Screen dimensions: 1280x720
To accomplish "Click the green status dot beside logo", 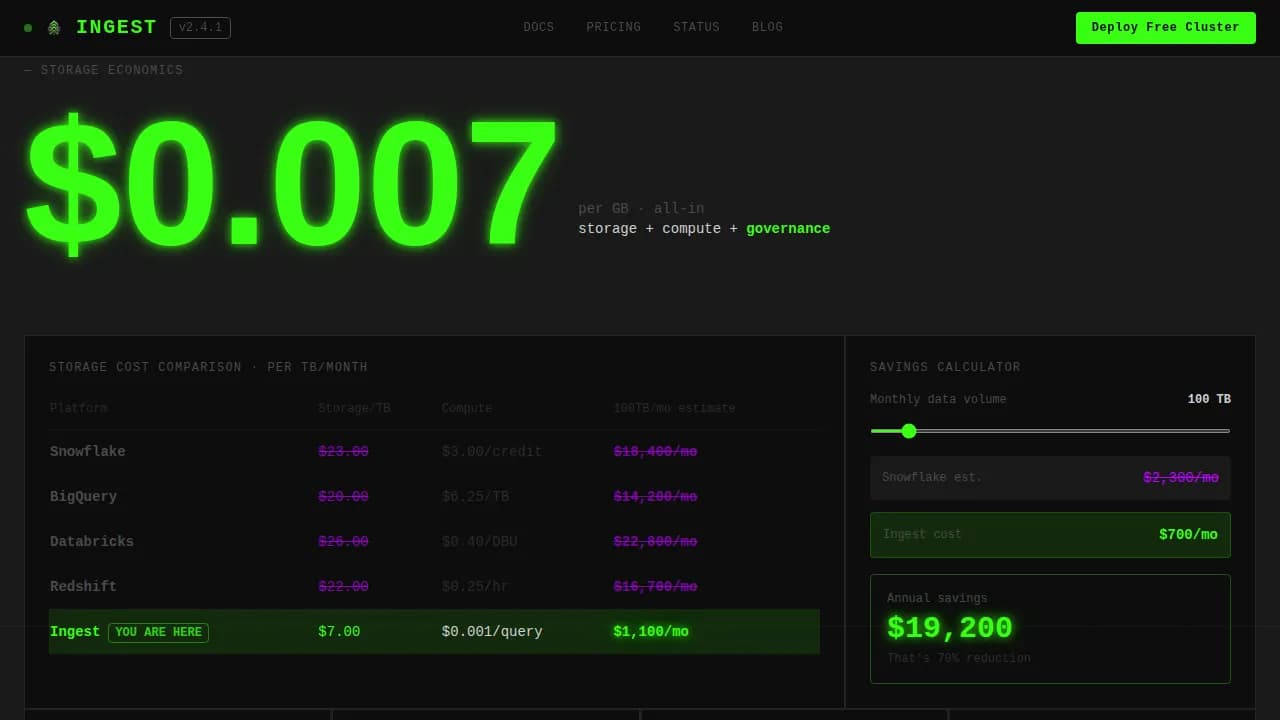I will (x=28, y=28).
